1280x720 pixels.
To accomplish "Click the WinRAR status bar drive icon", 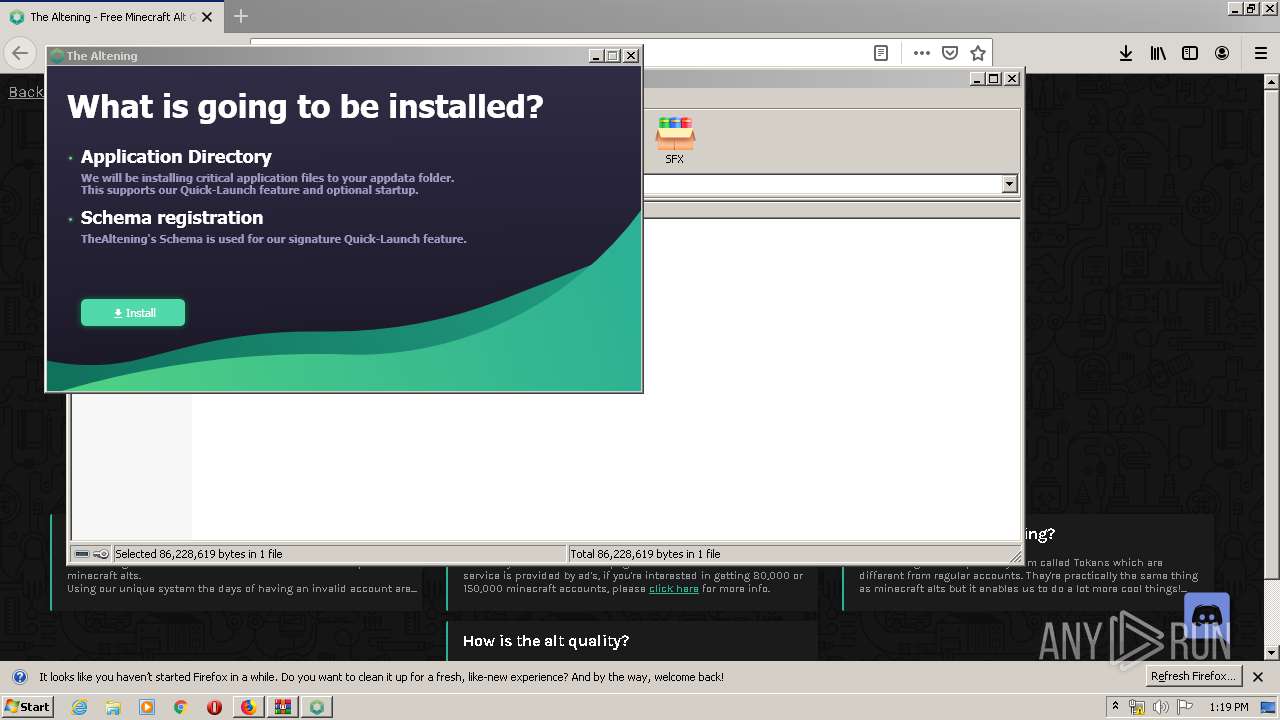I will [82, 554].
